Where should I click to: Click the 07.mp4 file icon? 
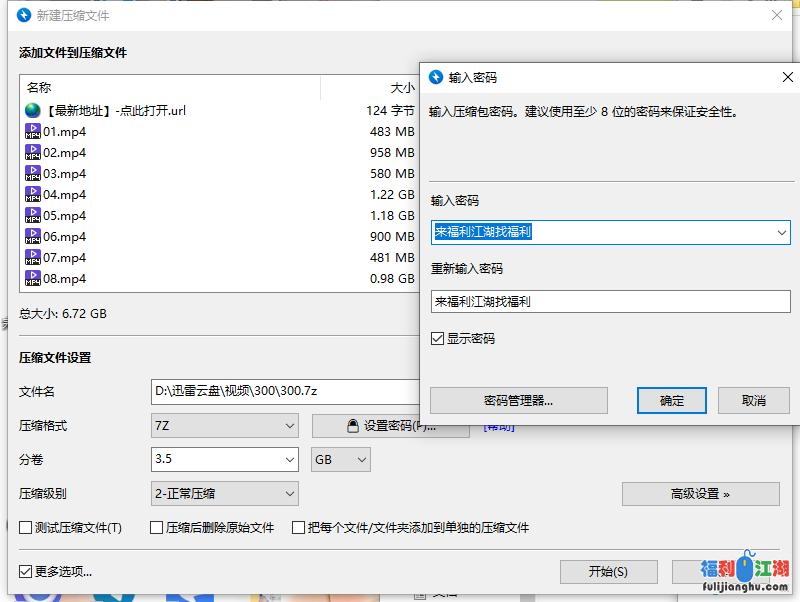pyautogui.click(x=33, y=257)
